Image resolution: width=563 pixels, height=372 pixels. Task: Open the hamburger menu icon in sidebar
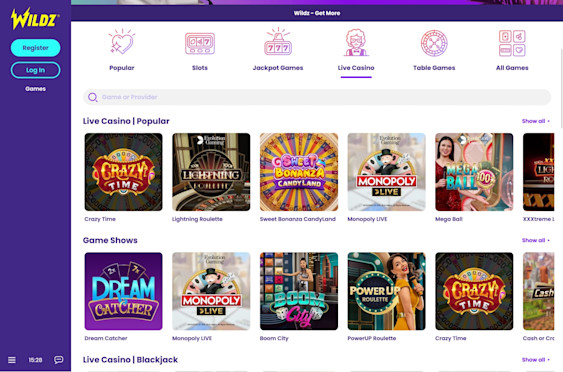12,360
